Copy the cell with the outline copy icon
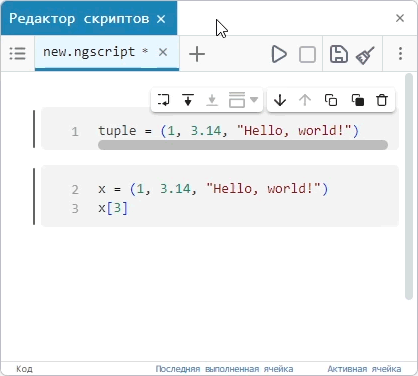 [331, 100]
